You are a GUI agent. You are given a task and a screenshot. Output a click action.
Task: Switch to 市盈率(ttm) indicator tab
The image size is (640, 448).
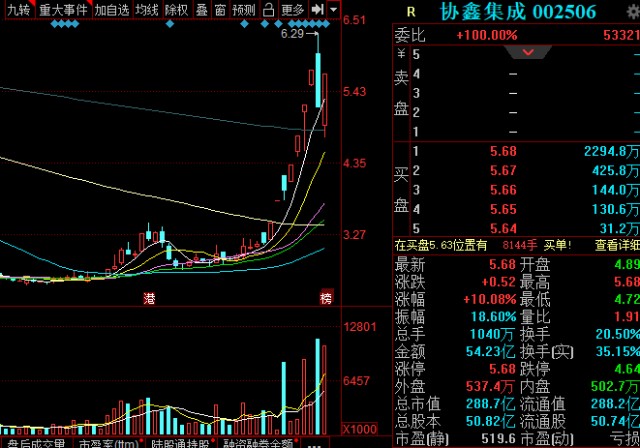coord(109,443)
